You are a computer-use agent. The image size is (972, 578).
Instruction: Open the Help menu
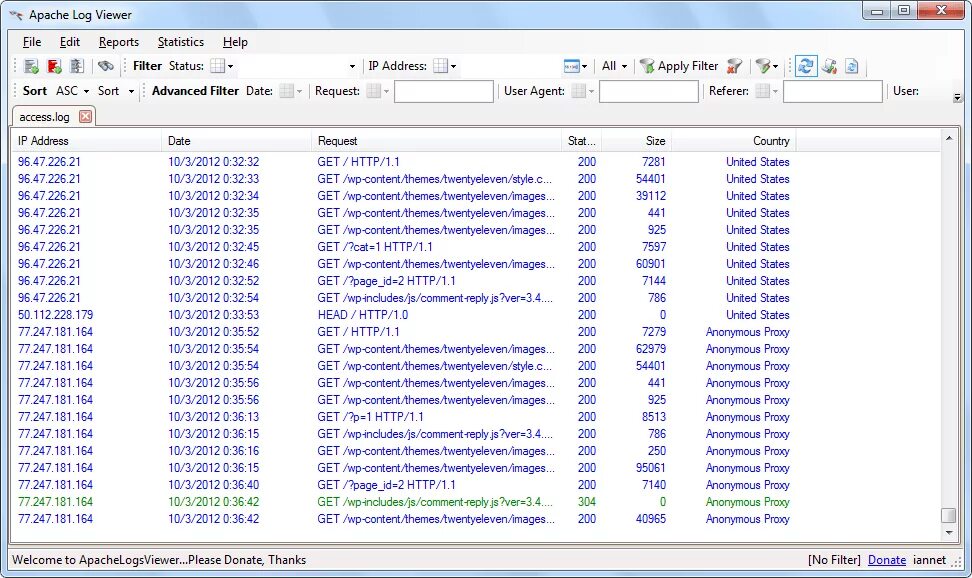click(235, 42)
